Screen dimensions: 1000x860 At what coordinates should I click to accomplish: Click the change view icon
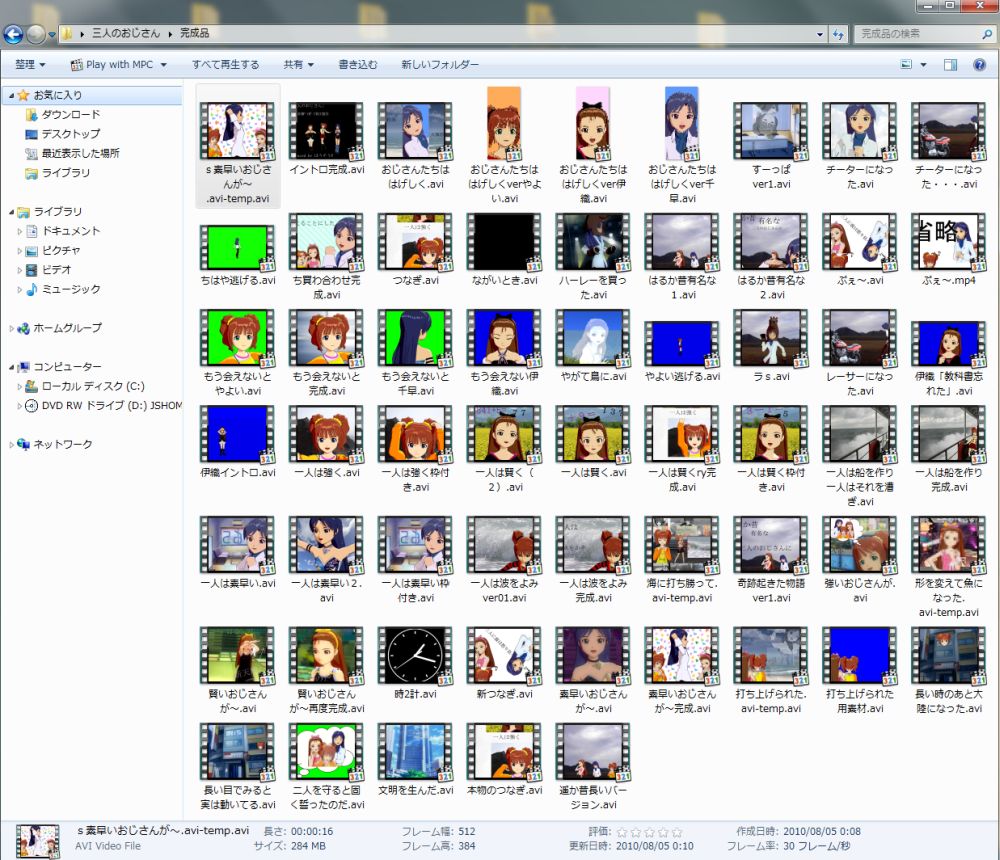click(x=906, y=64)
